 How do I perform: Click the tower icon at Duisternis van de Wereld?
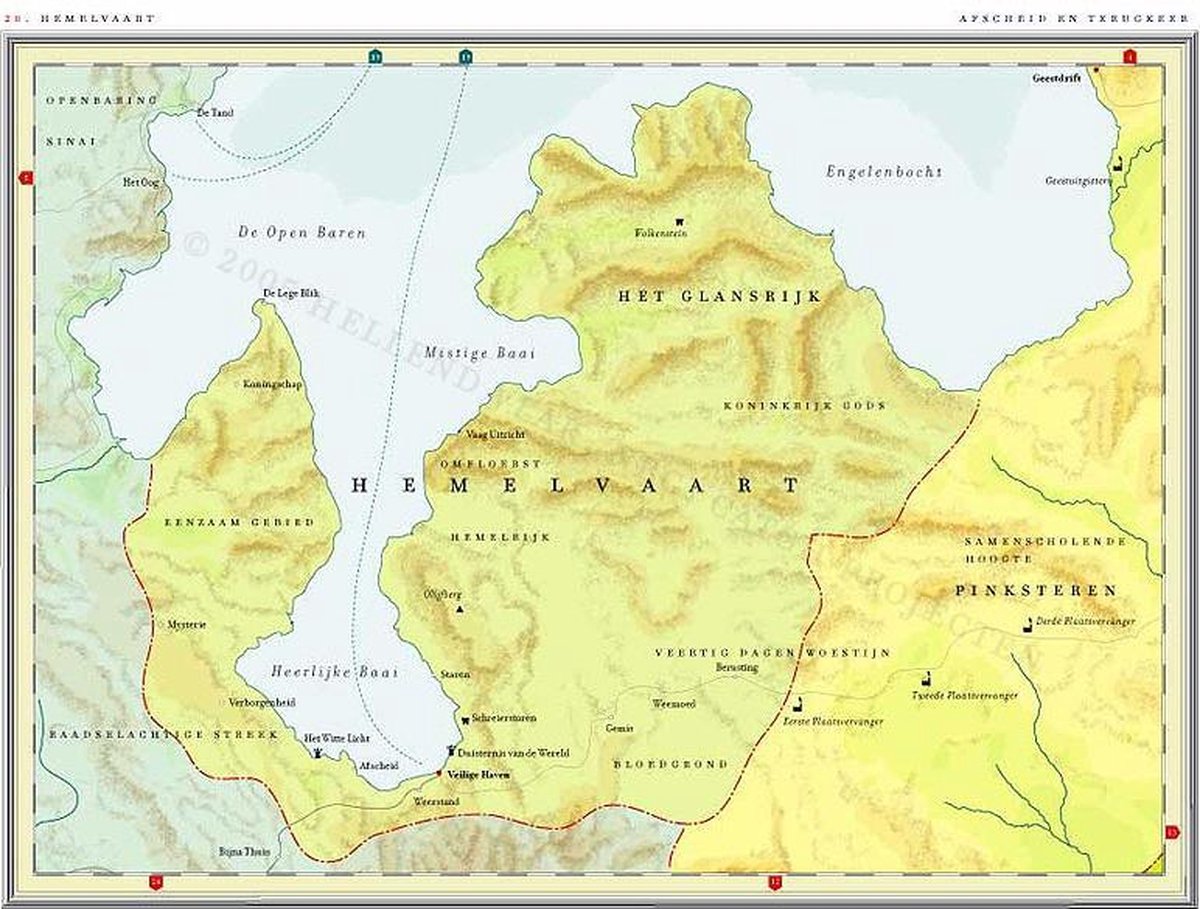click(x=451, y=749)
